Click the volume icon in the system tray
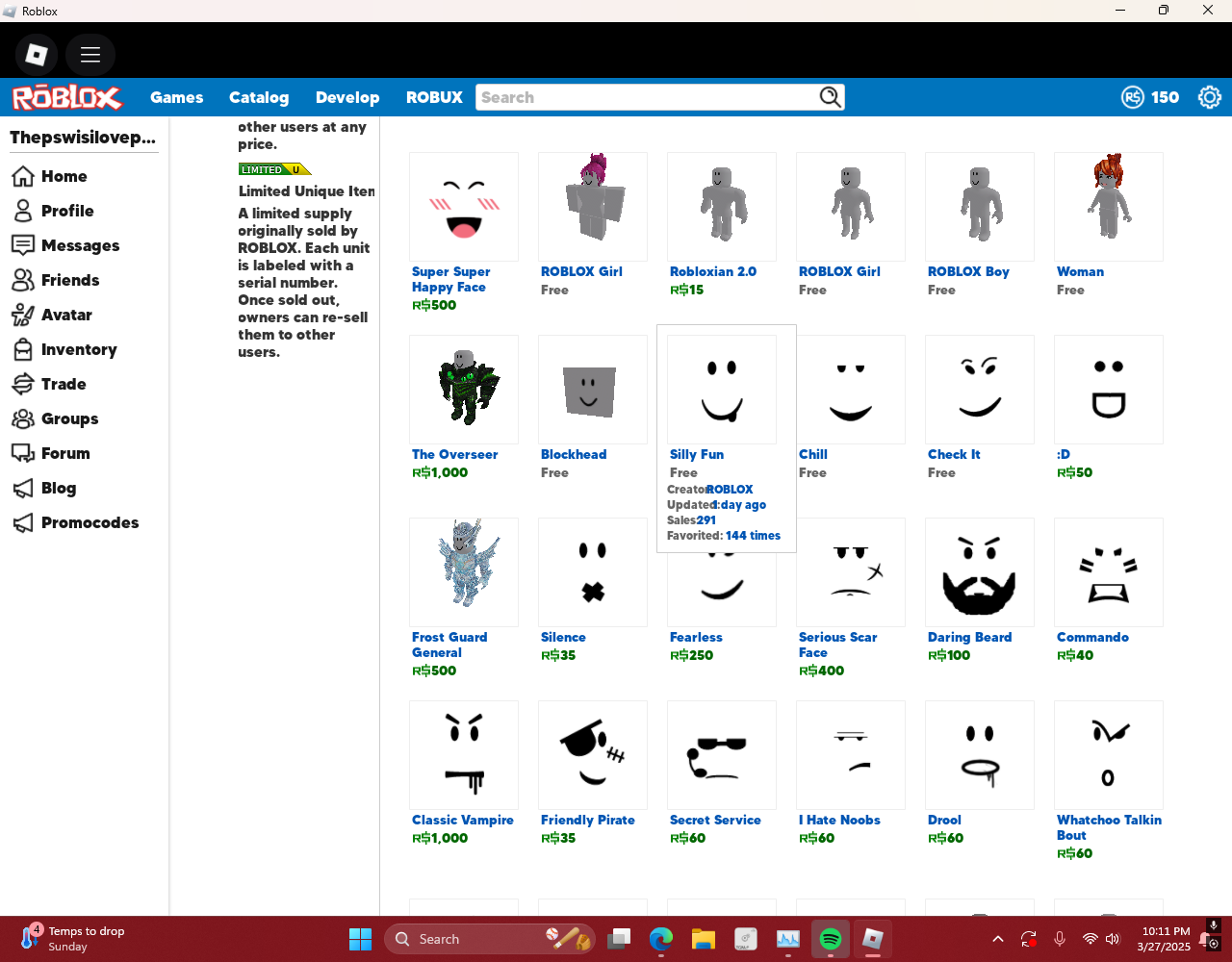This screenshot has height=962, width=1232. pyautogui.click(x=1113, y=939)
